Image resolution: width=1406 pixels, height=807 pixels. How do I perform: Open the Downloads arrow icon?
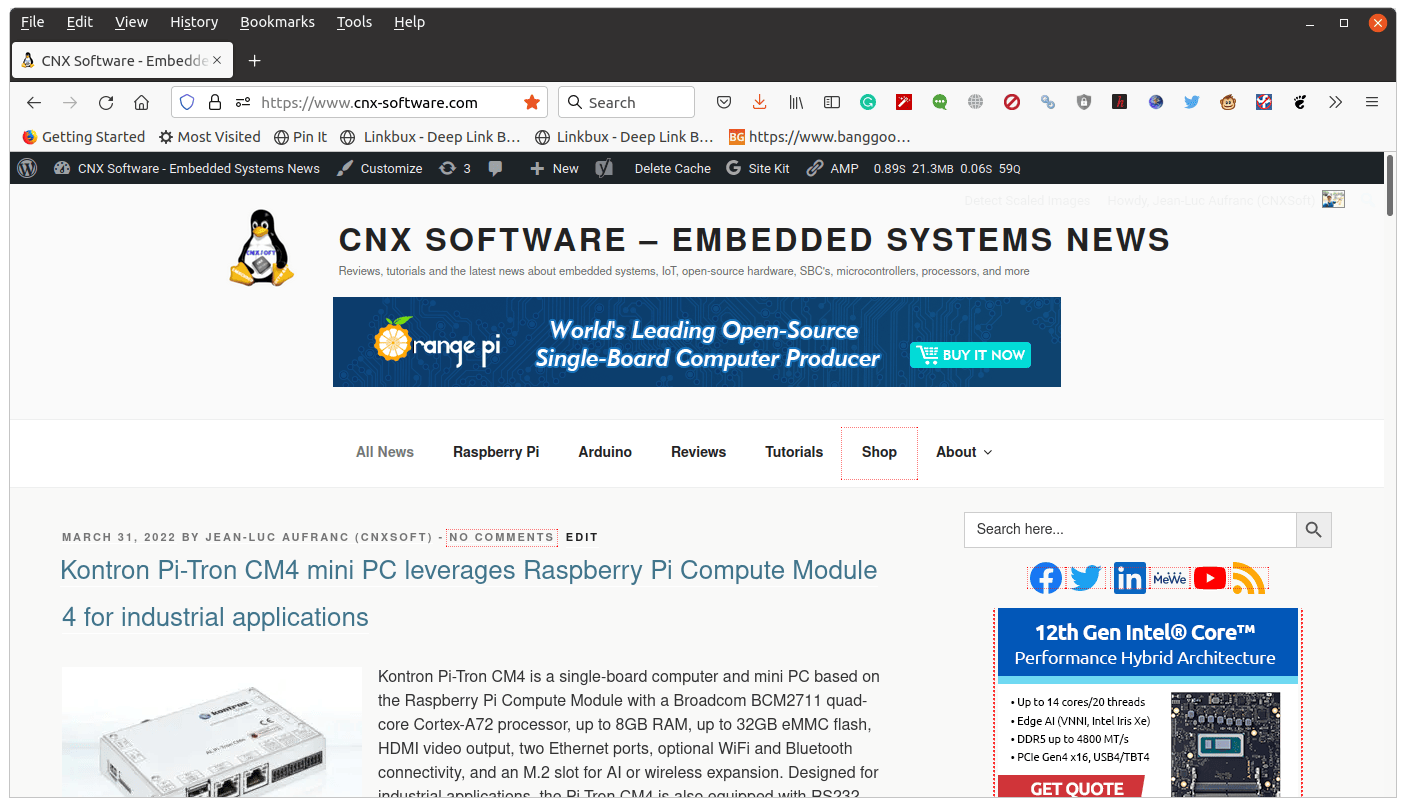(760, 102)
